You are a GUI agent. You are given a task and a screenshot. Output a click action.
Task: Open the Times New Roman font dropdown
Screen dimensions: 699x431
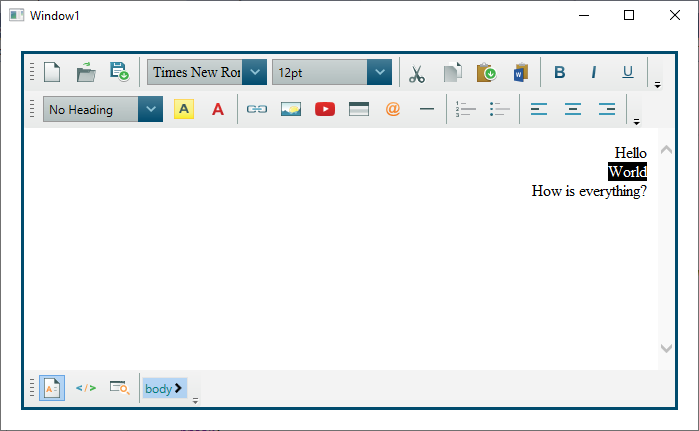click(x=255, y=72)
